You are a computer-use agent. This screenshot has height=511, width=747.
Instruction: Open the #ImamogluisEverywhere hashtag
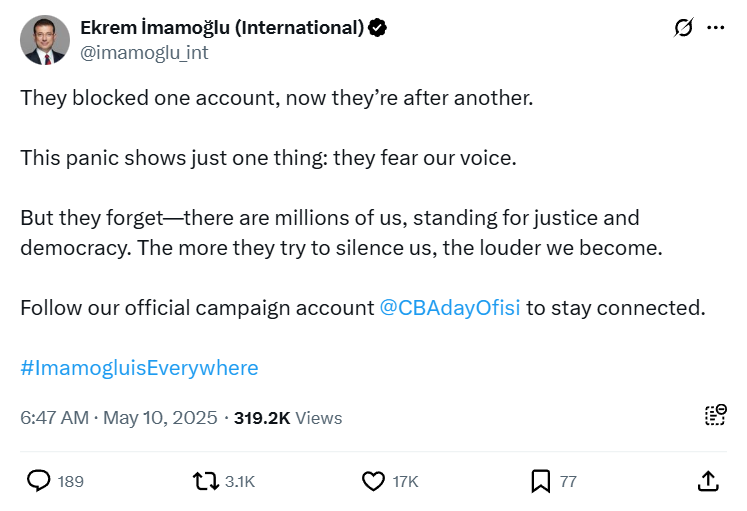point(139,367)
